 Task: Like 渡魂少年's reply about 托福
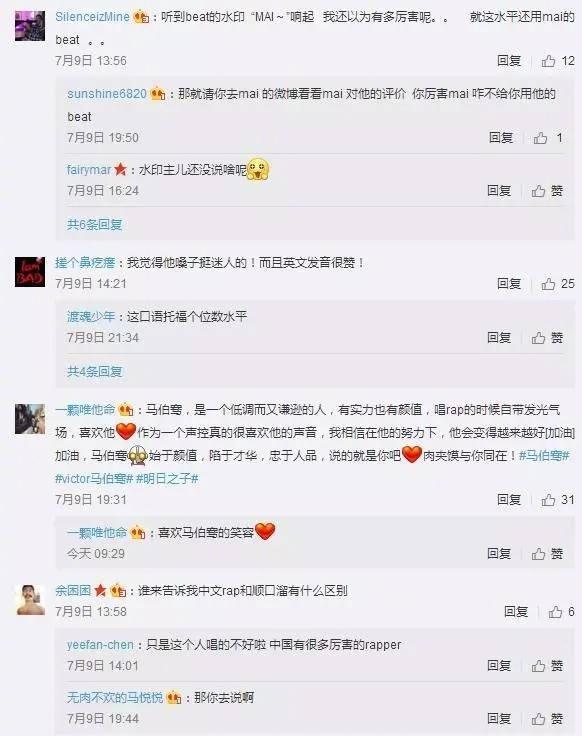pyautogui.click(x=547, y=337)
